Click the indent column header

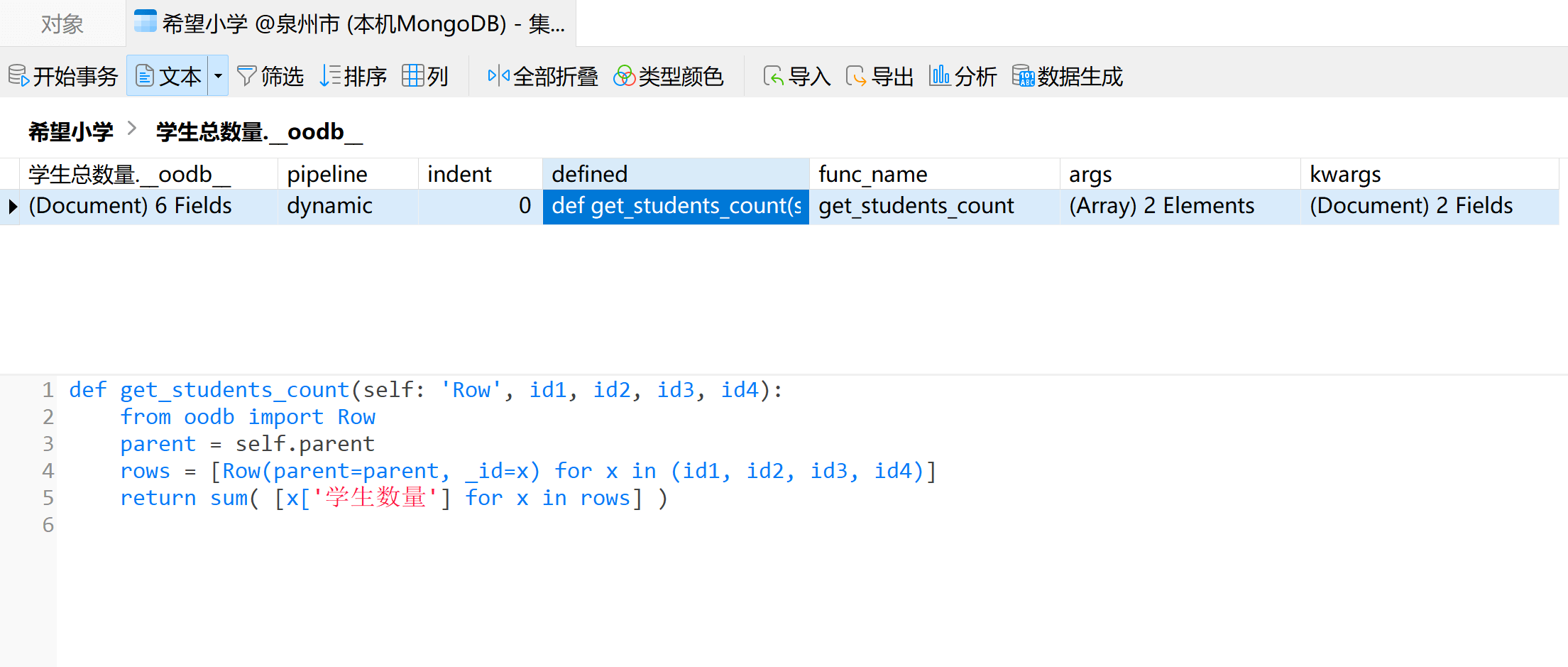(x=480, y=174)
